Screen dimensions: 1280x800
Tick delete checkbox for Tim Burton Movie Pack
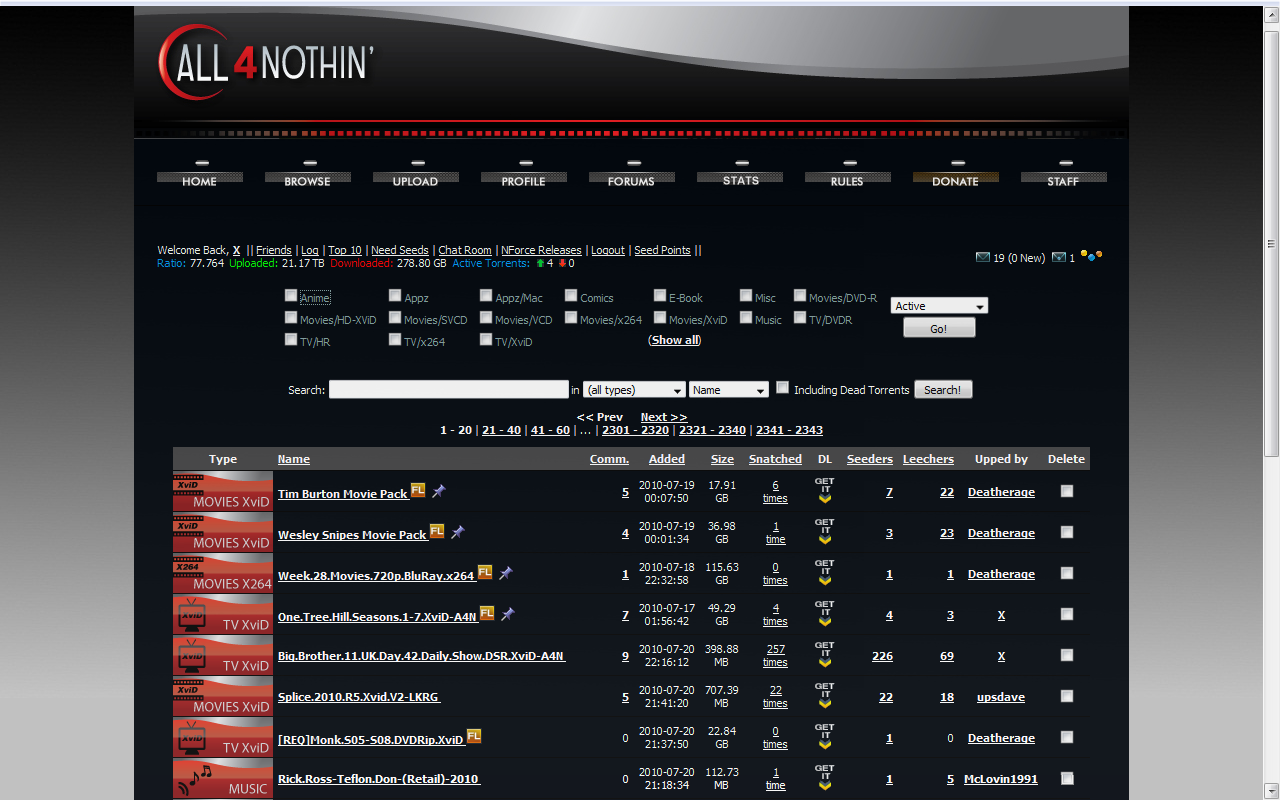click(x=1067, y=491)
